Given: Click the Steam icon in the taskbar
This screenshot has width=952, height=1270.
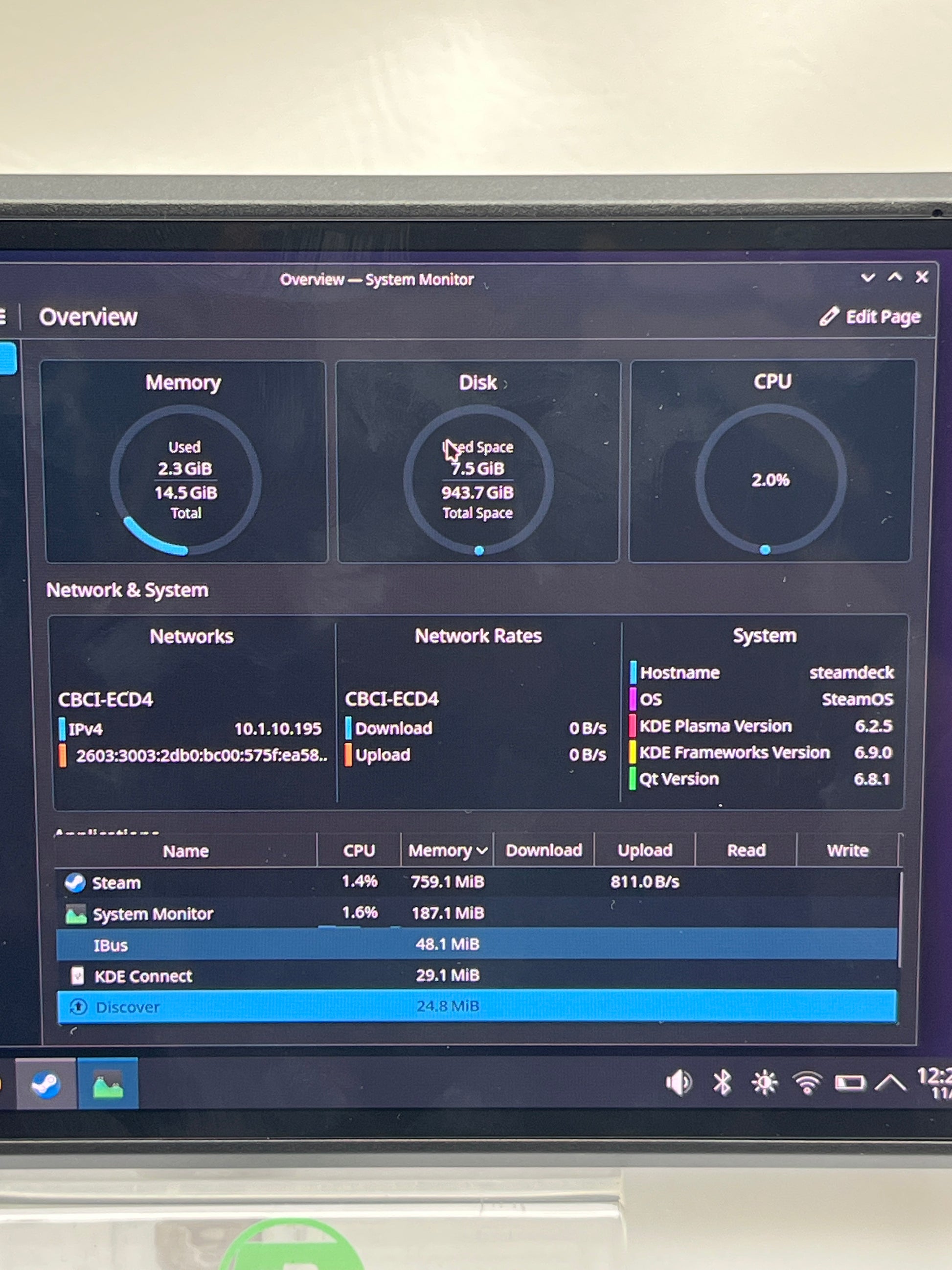Looking at the screenshot, I should [x=46, y=1085].
